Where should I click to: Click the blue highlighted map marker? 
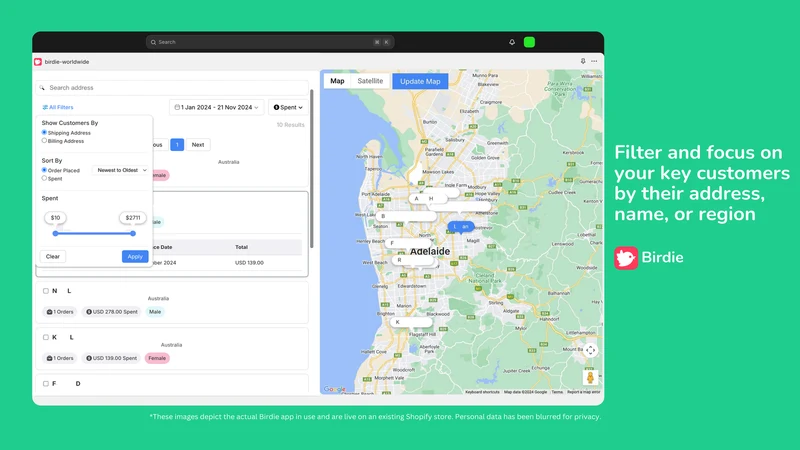point(461,227)
